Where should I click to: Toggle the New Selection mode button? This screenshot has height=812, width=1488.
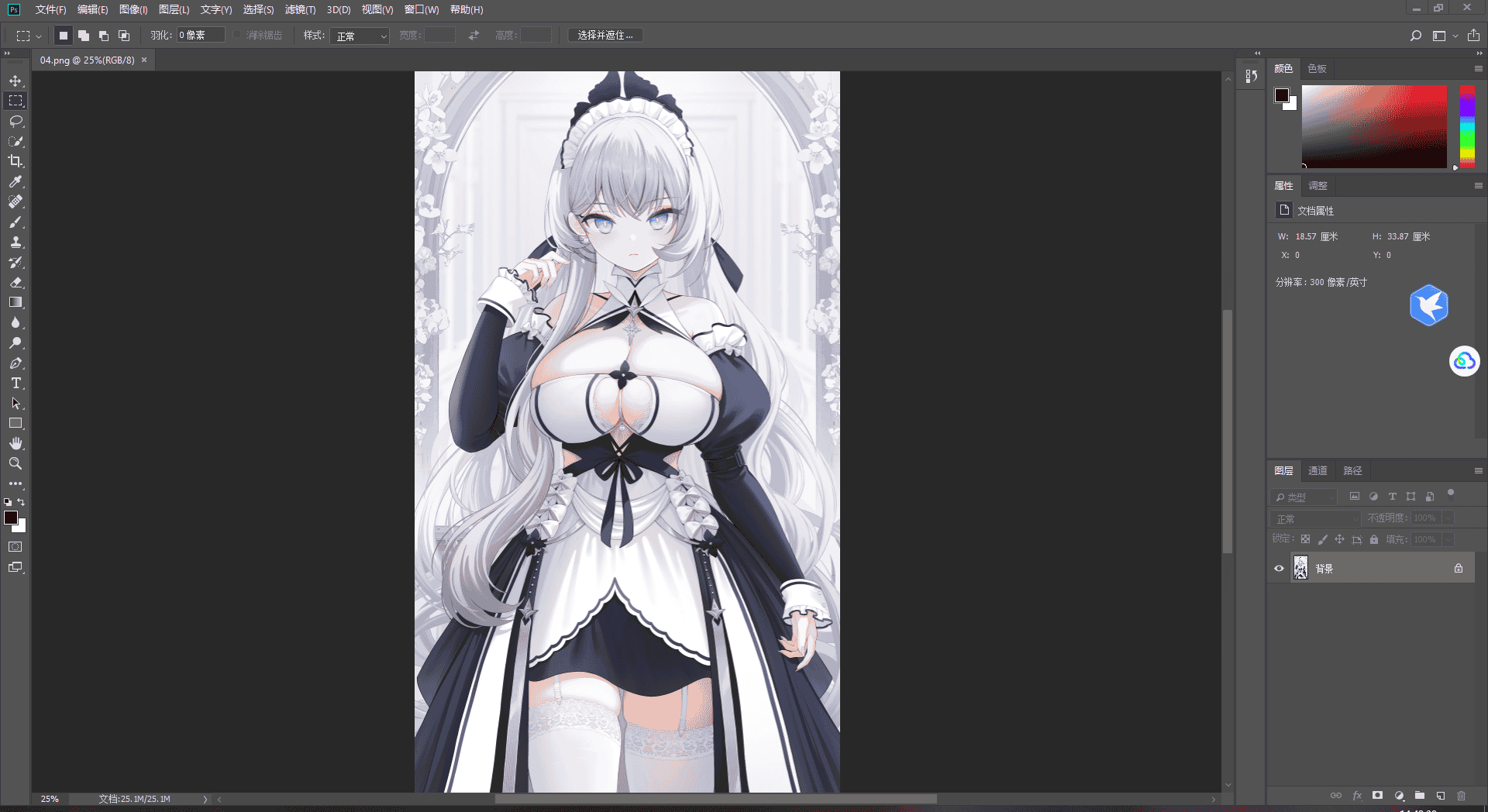(64, 36)
